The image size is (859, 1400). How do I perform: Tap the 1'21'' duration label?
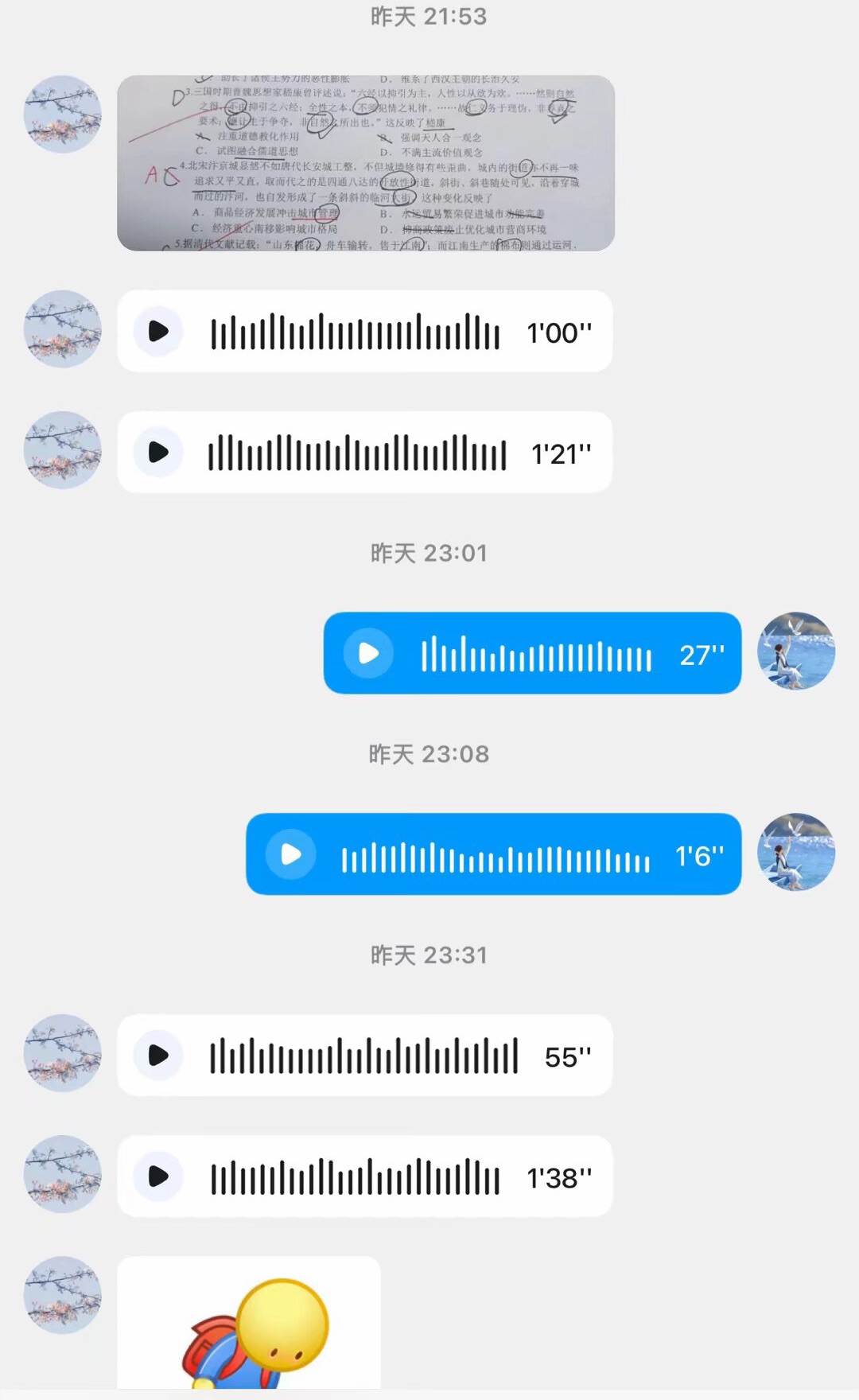561,454
